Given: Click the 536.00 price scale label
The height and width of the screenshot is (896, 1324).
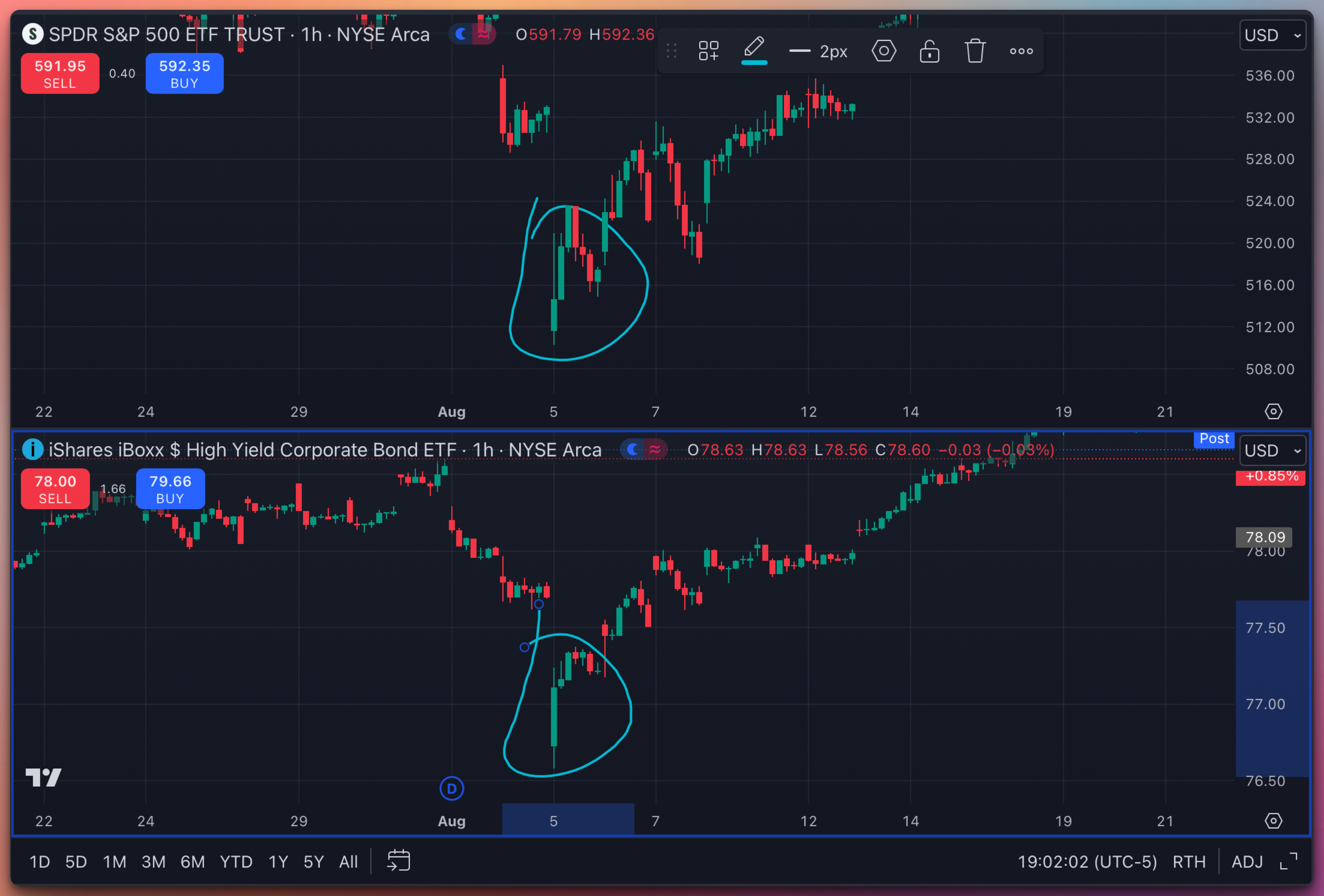Looking at the screenshot, I should pyautogui.click(x=1270, y=76).
